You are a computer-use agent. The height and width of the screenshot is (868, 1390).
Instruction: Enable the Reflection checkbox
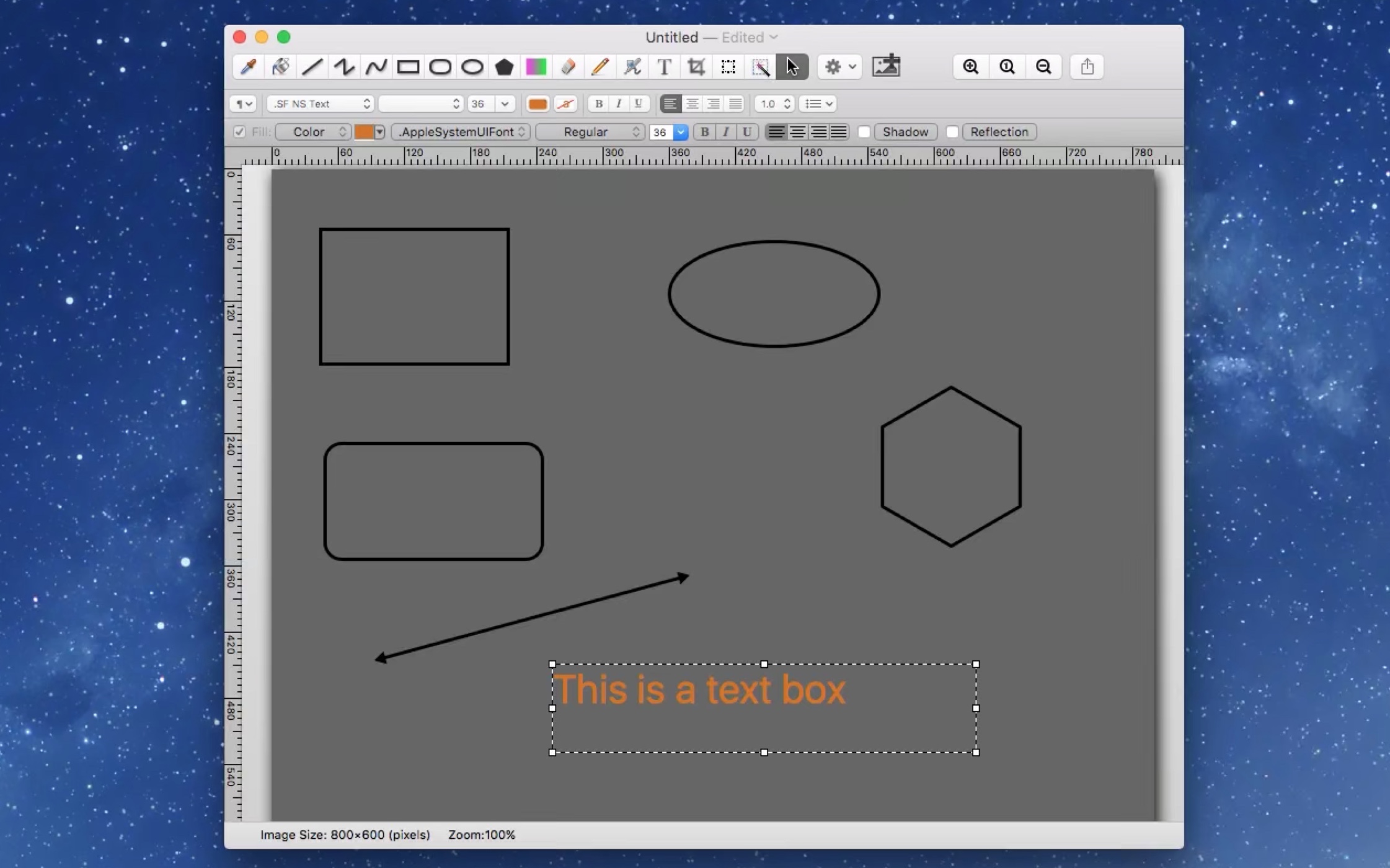pyautogui.click(x=952, y=132)
